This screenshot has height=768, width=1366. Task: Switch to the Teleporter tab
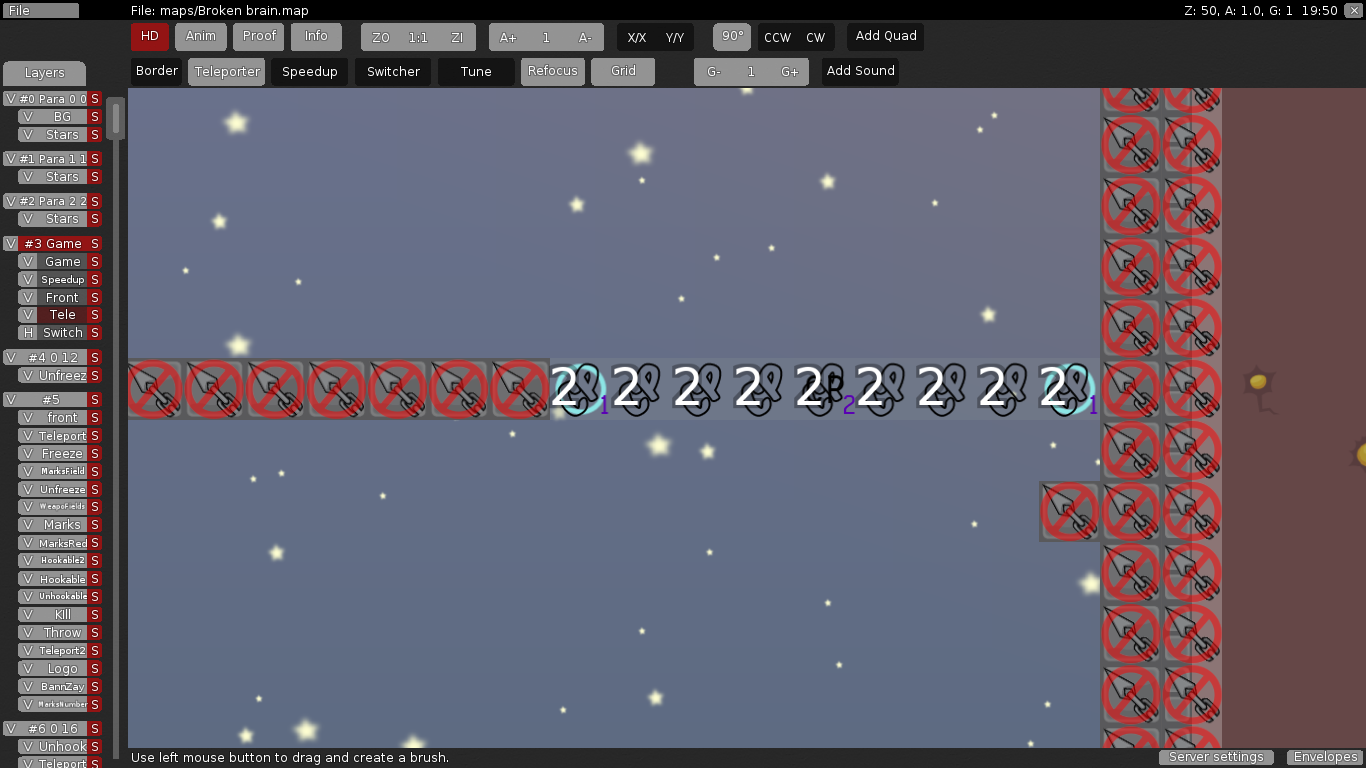[x=226, y=71]
